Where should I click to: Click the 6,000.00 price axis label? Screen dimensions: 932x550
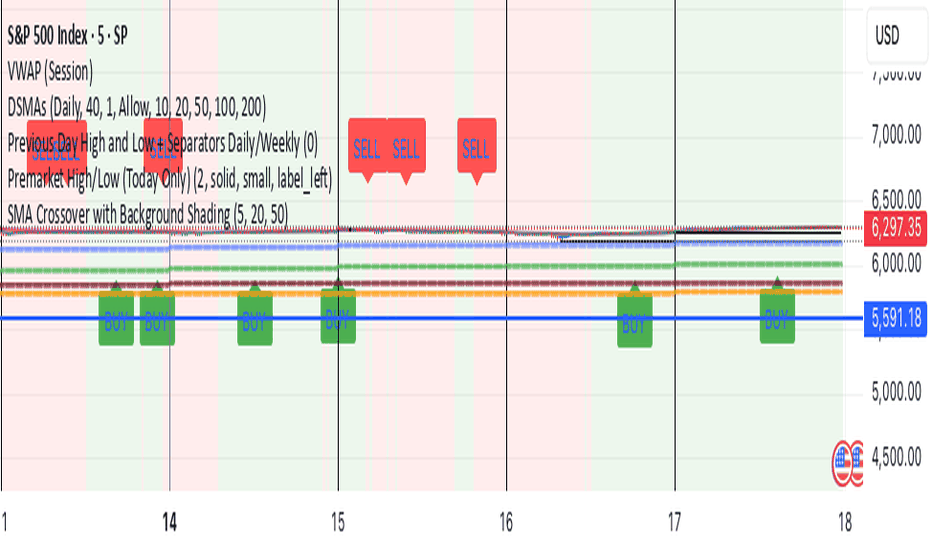tap(896, 264)
